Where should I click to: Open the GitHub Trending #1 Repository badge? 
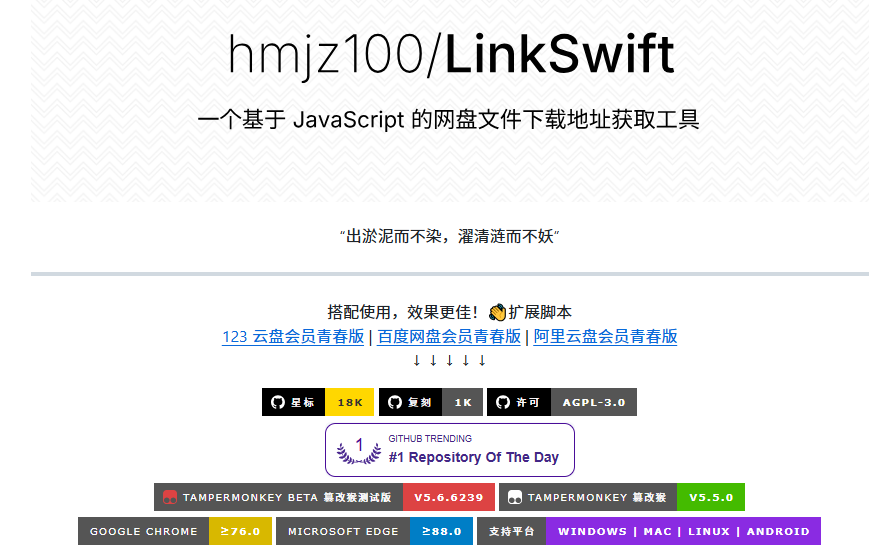point(449,450)
